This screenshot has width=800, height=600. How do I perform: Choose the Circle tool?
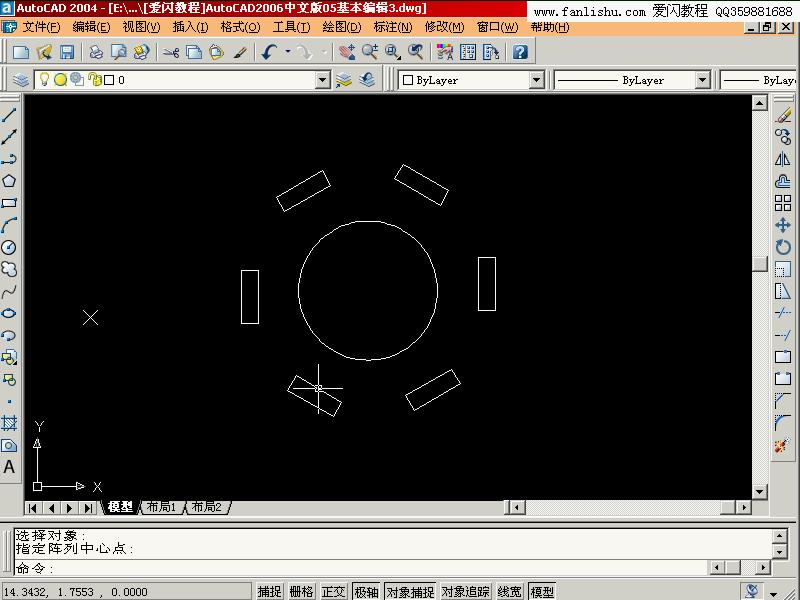pyautogui.click(x=9, y=247)
